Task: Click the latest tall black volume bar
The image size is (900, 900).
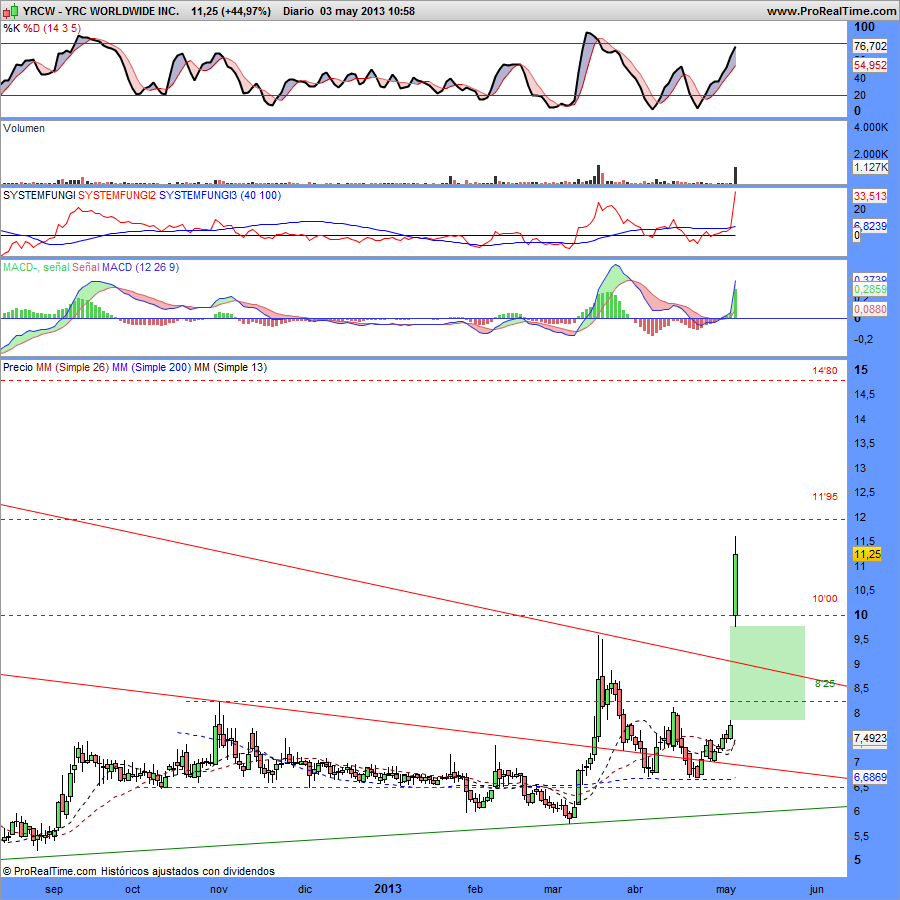Action: pyautogui.click(x=735, y=176)
